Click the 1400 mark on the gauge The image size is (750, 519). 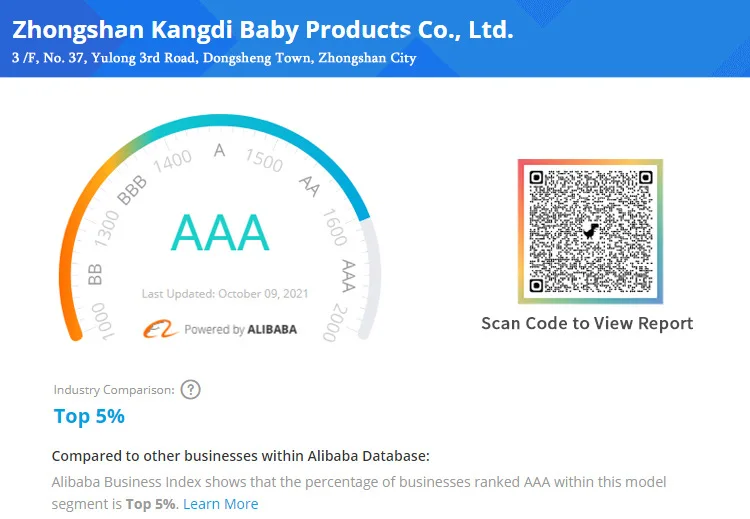click(174, 159)
